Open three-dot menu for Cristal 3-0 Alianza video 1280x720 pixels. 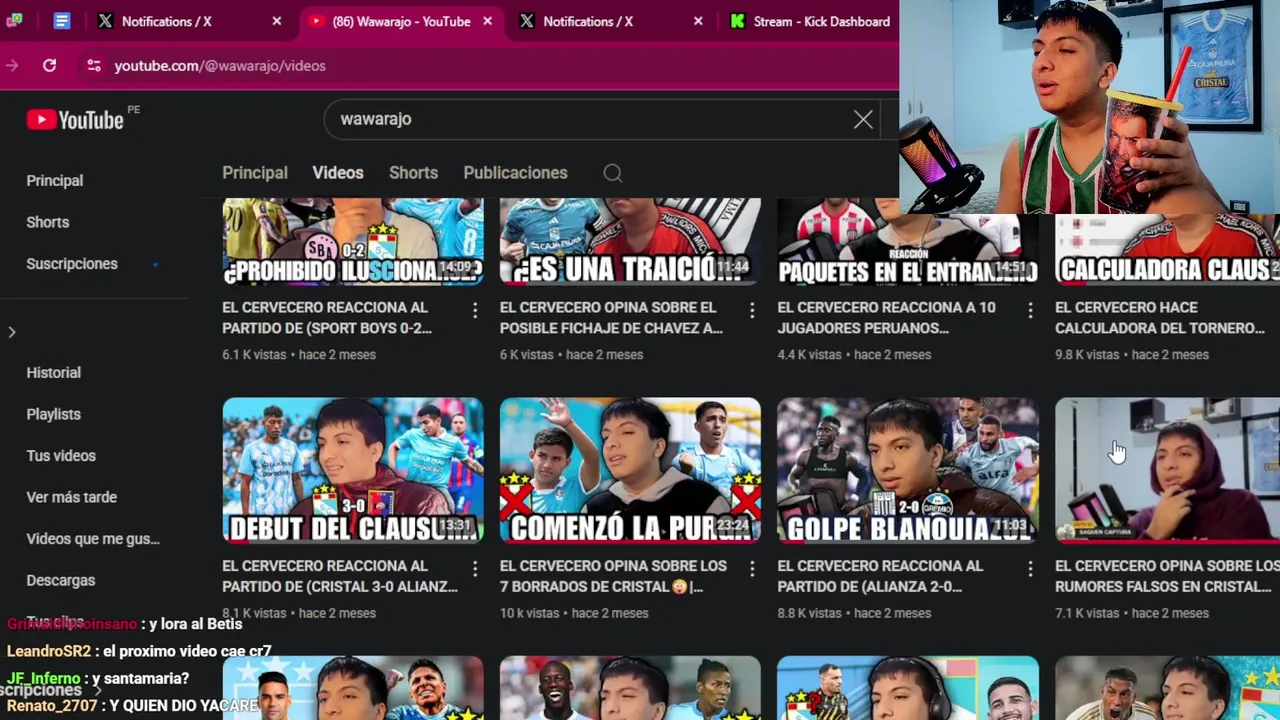click(x=475, y=569)
